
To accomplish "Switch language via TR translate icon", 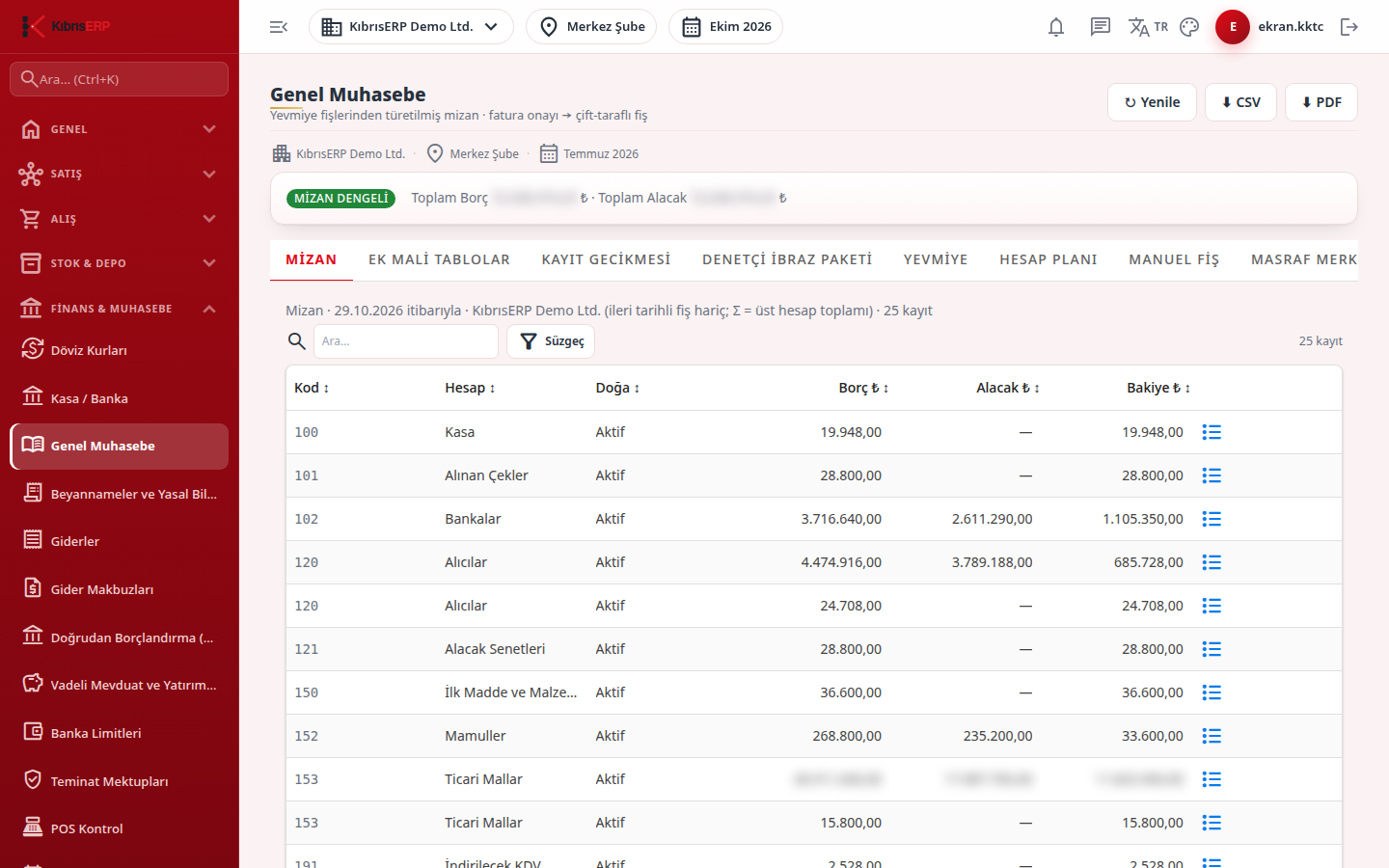I will (x=1148, y=27).
